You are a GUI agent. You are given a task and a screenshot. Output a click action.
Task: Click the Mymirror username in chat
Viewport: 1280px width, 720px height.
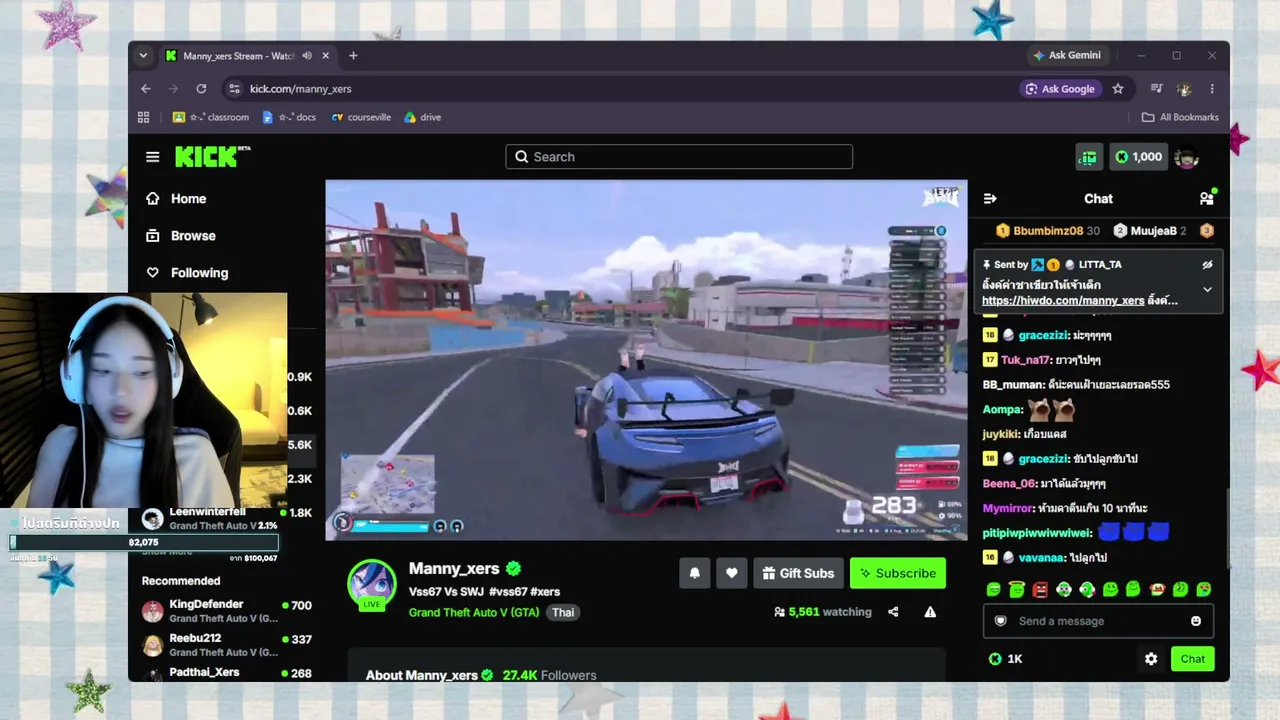(x=1008, y=508)
